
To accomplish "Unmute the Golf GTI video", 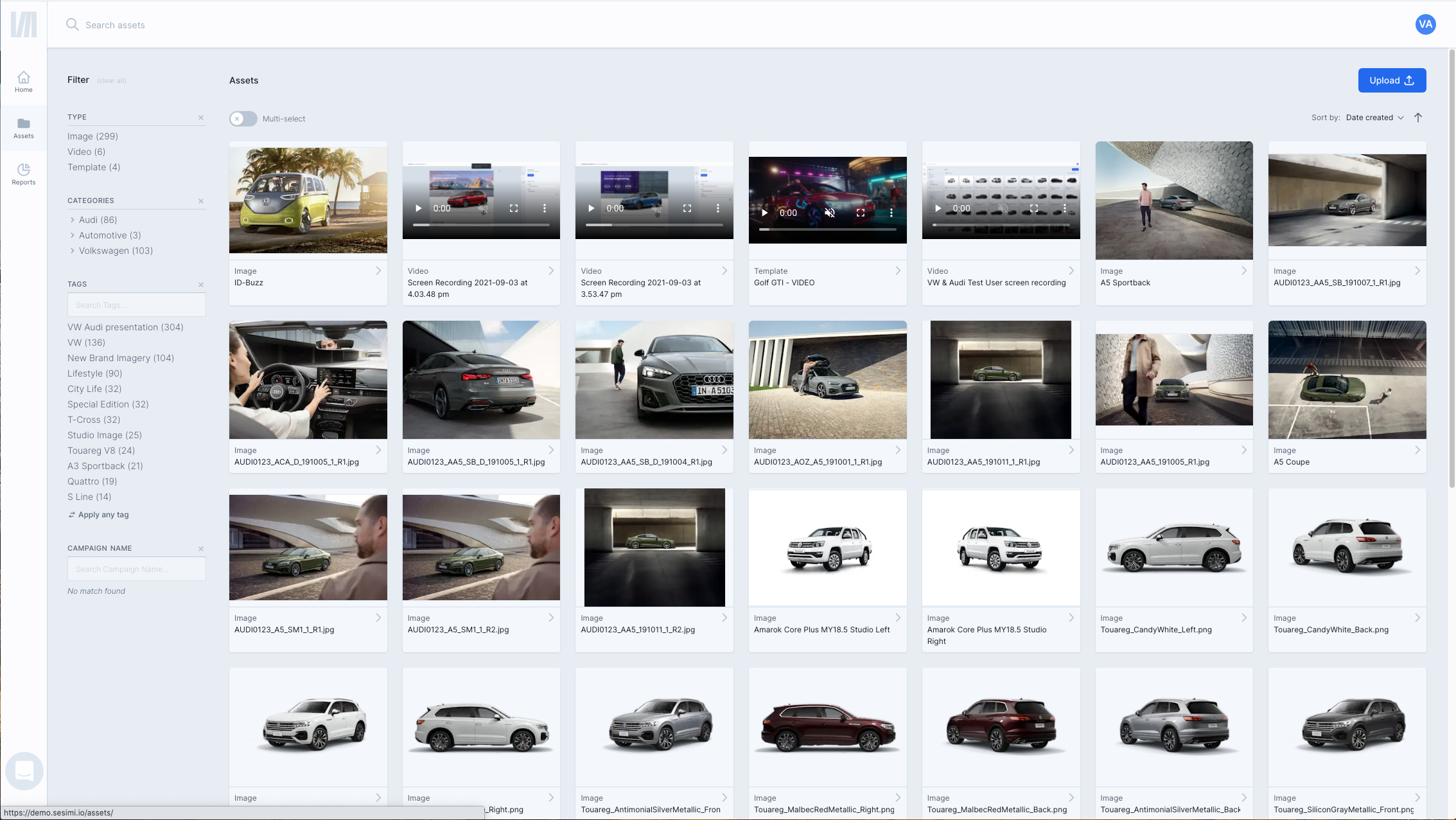I will (x=830, y=213).
